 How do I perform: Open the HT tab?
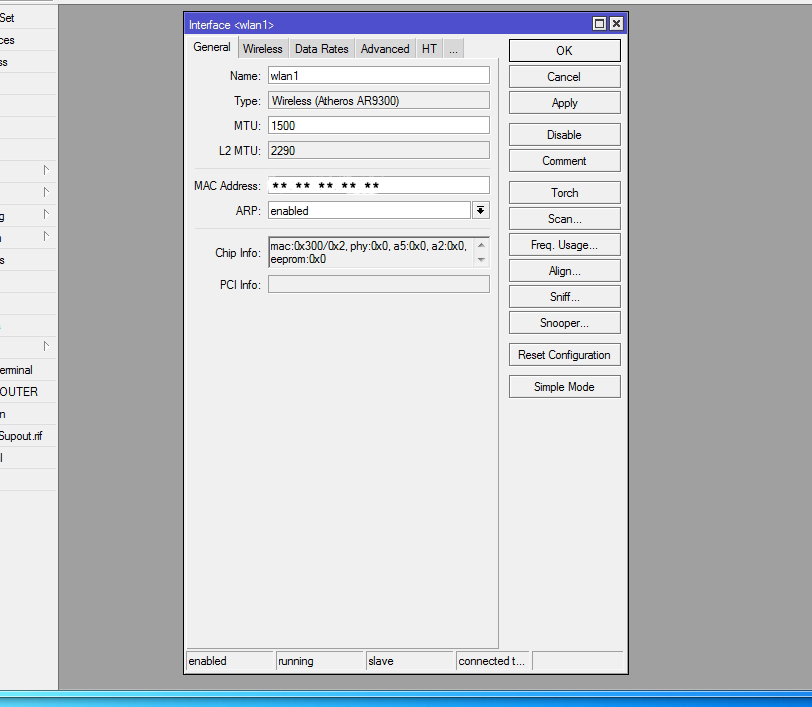[429, 49]
